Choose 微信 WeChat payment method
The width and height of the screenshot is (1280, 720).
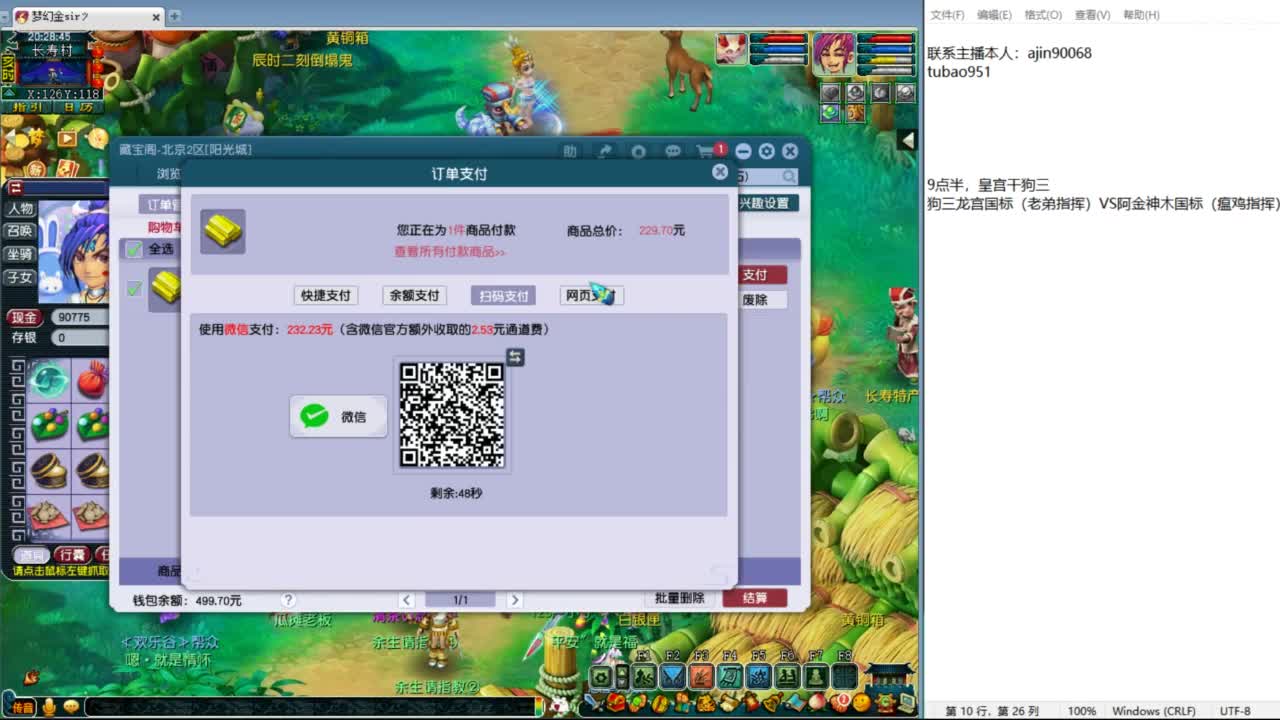click(x=338, y=416)
